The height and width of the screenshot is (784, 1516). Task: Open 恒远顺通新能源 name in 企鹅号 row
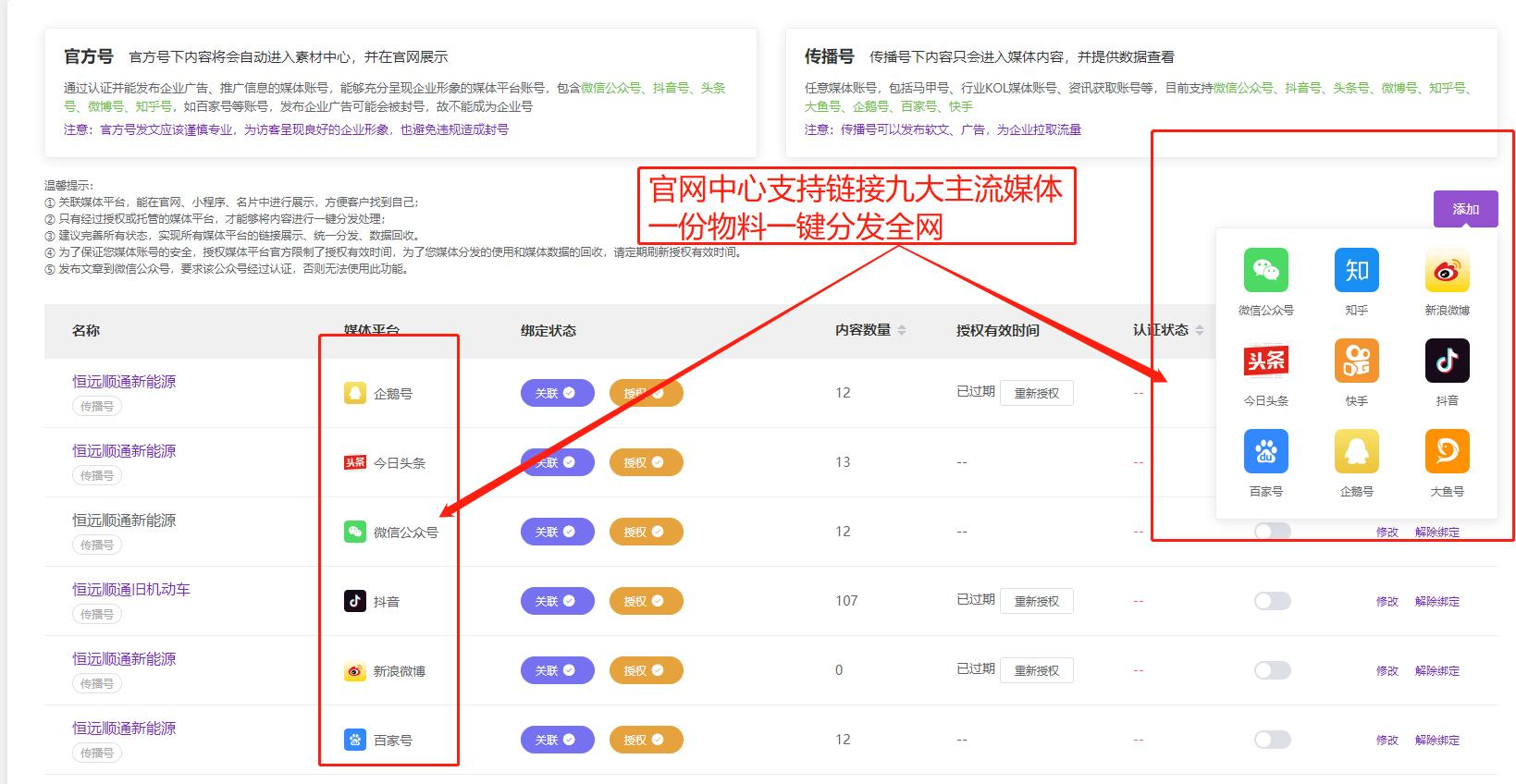(x=124, y=382)
